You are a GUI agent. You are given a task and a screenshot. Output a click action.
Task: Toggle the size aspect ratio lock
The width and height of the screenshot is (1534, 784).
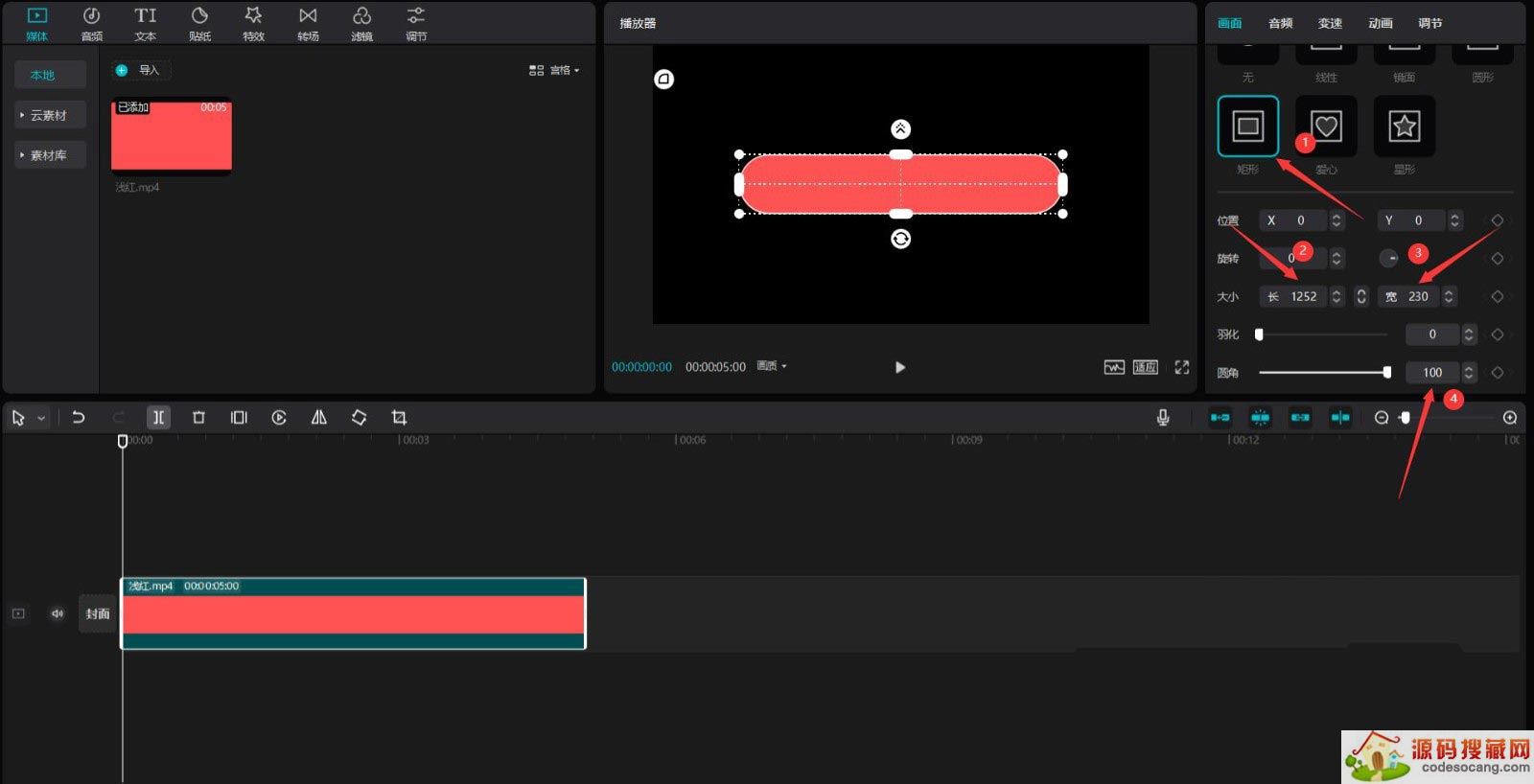pyautogui.click(x=1360, y=297)
